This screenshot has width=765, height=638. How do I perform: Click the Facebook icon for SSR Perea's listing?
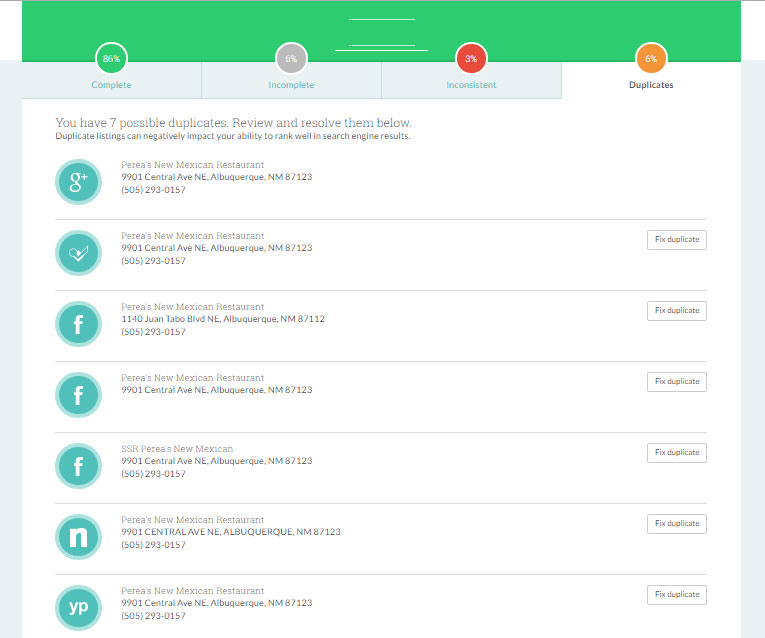click(78, 466)
